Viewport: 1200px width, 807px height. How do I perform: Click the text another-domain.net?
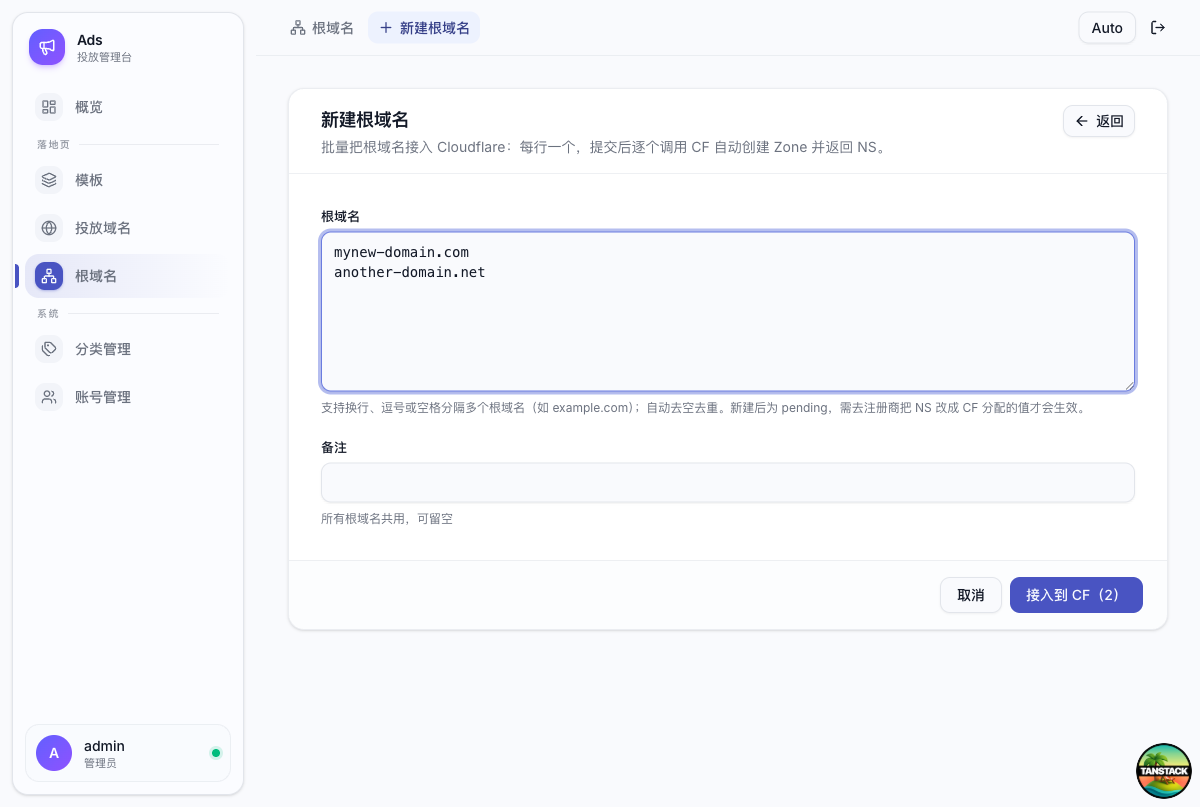point(410,272)
